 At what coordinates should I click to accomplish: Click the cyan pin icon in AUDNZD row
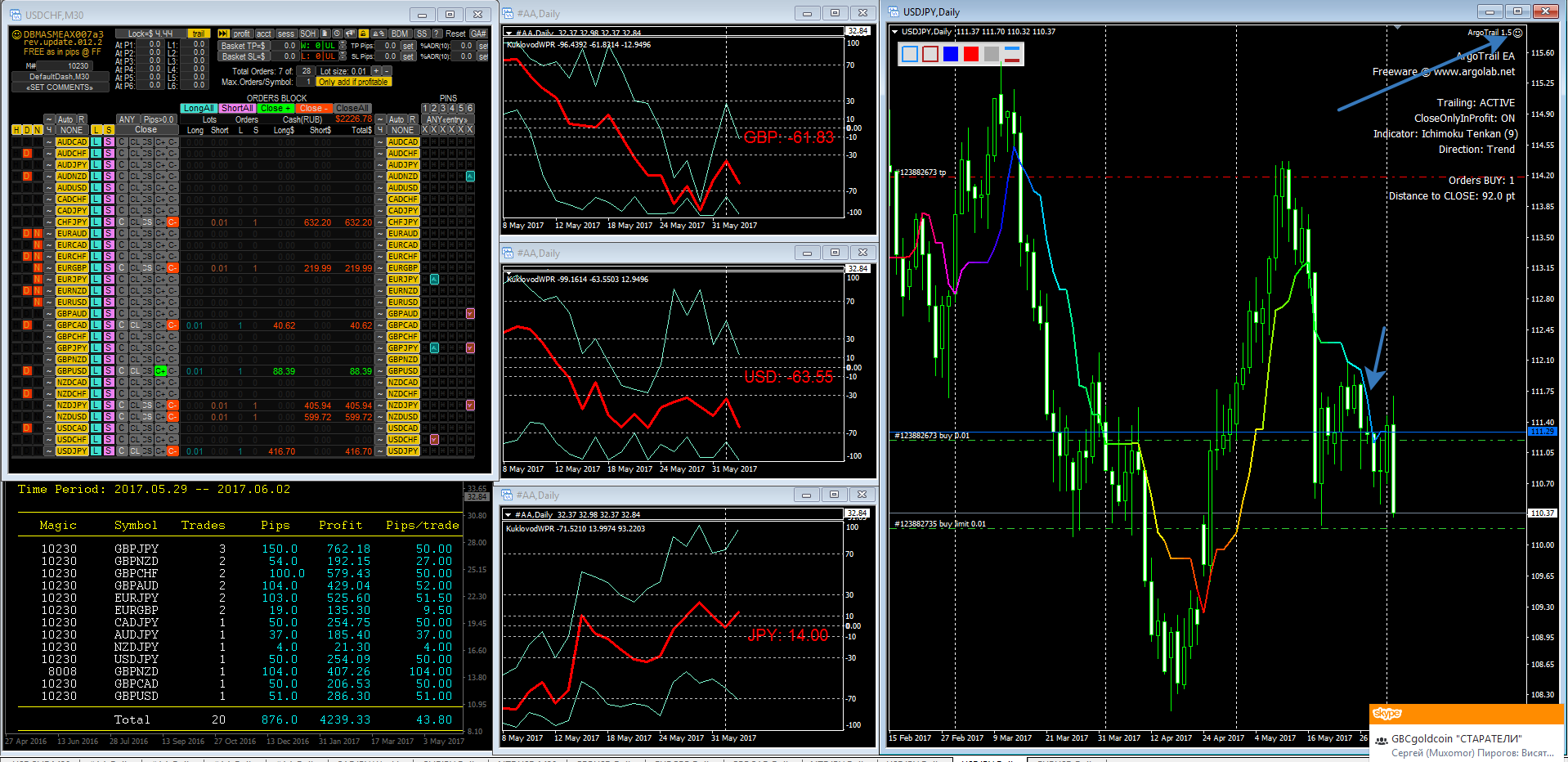point(470,176)
